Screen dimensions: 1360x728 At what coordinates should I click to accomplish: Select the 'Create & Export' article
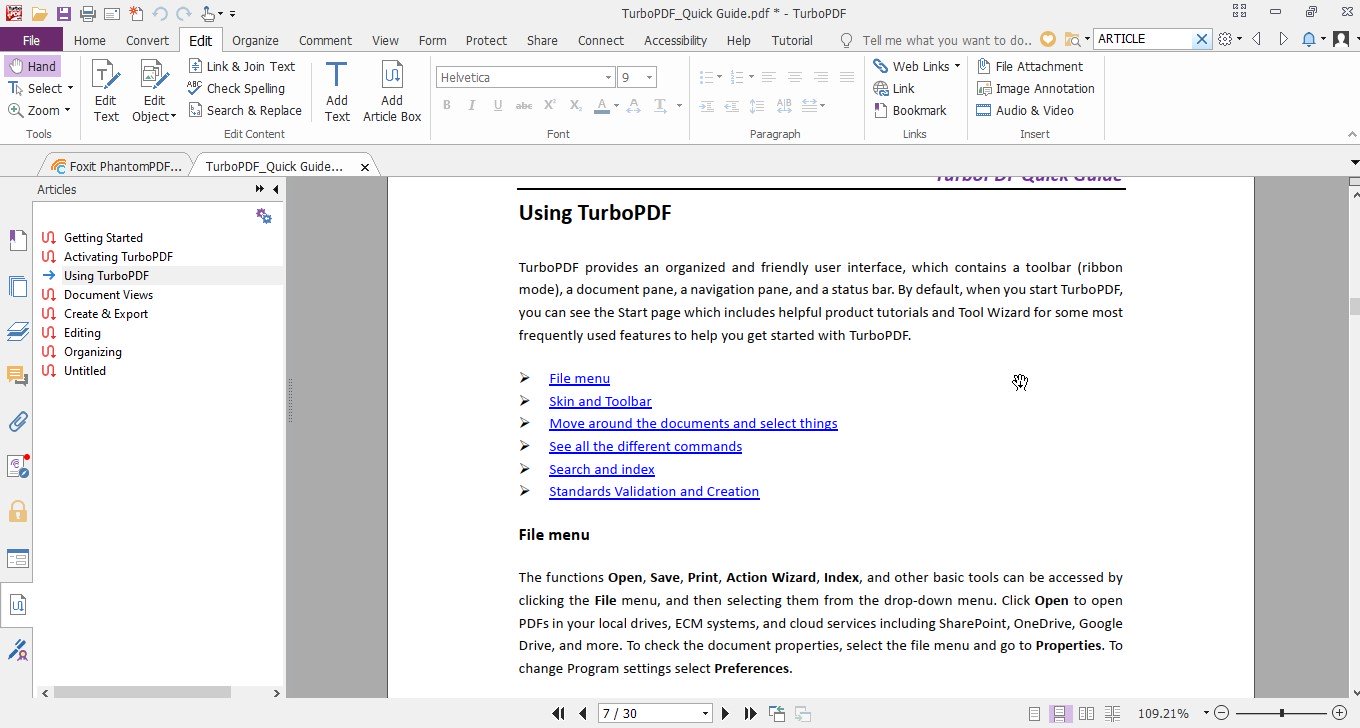click(x=106, y=314)
